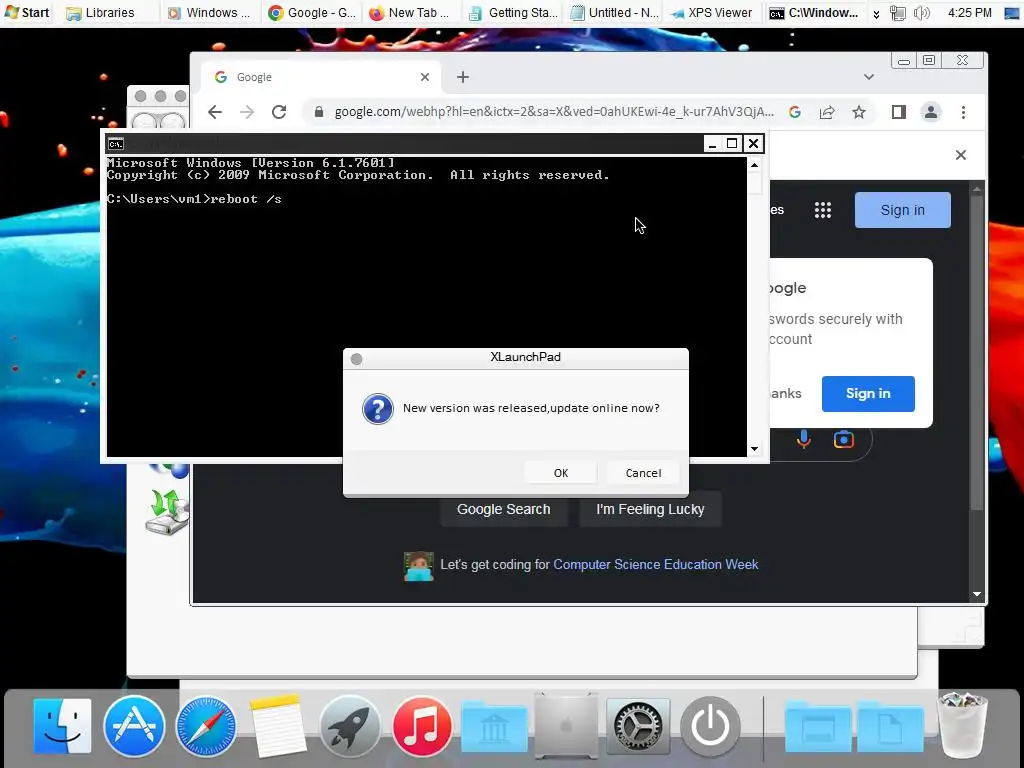Launch App Store from the dock
The image size is (1024, 768).
pyautogui.click(x=134, y=726)
